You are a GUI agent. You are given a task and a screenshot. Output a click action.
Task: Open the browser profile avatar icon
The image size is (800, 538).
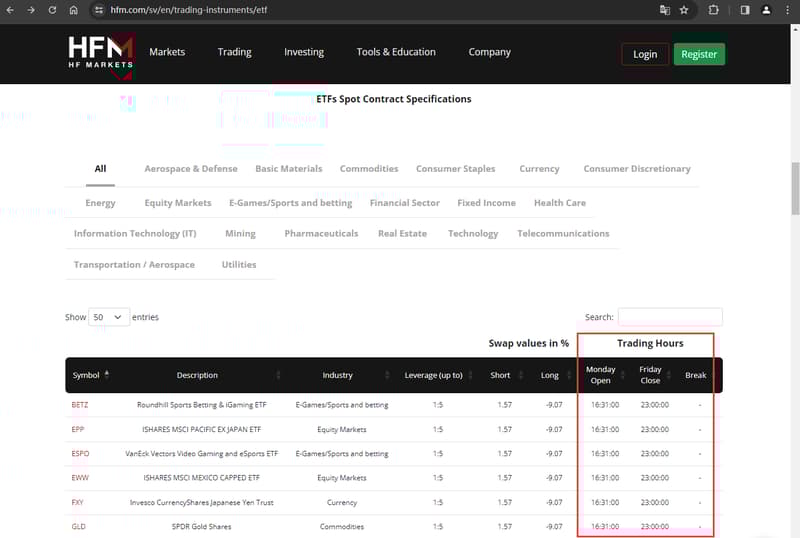tap(766, 10)
